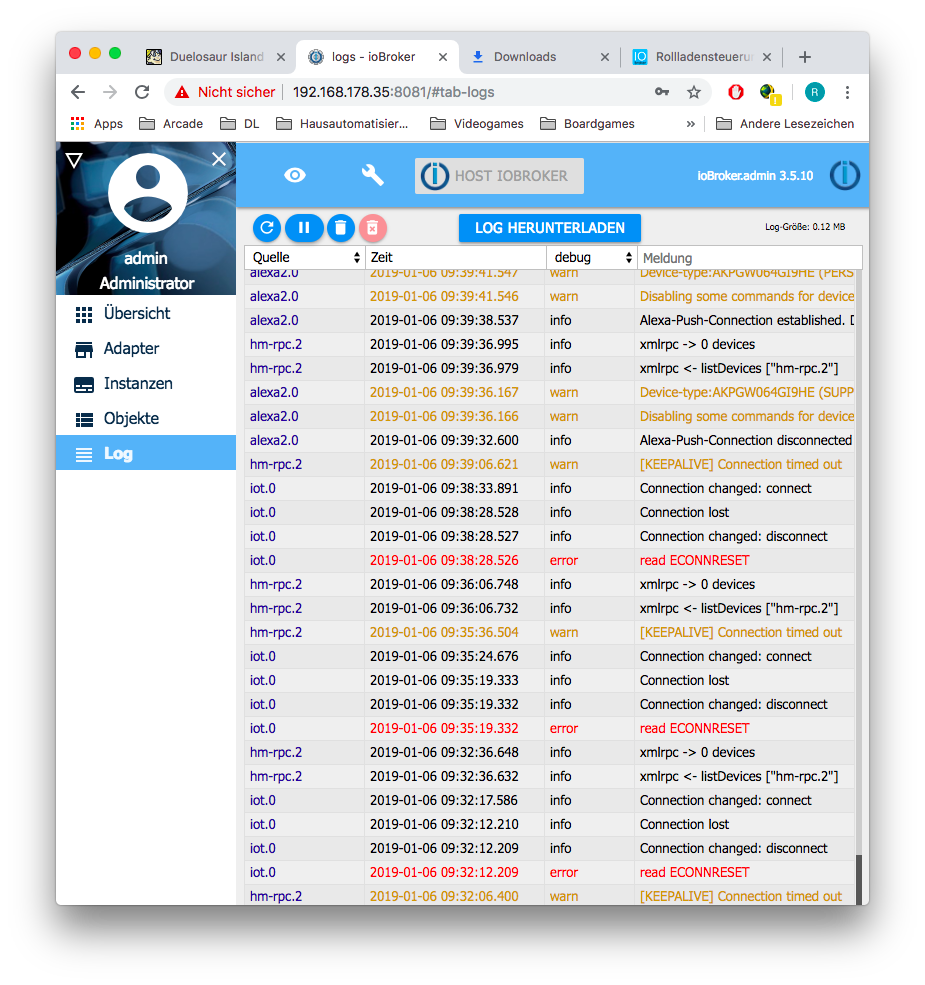The height and width of the screenshot is (985, 925).
Task: Open the Arcade bookmarks folder
Action: [x=171, y=124]
